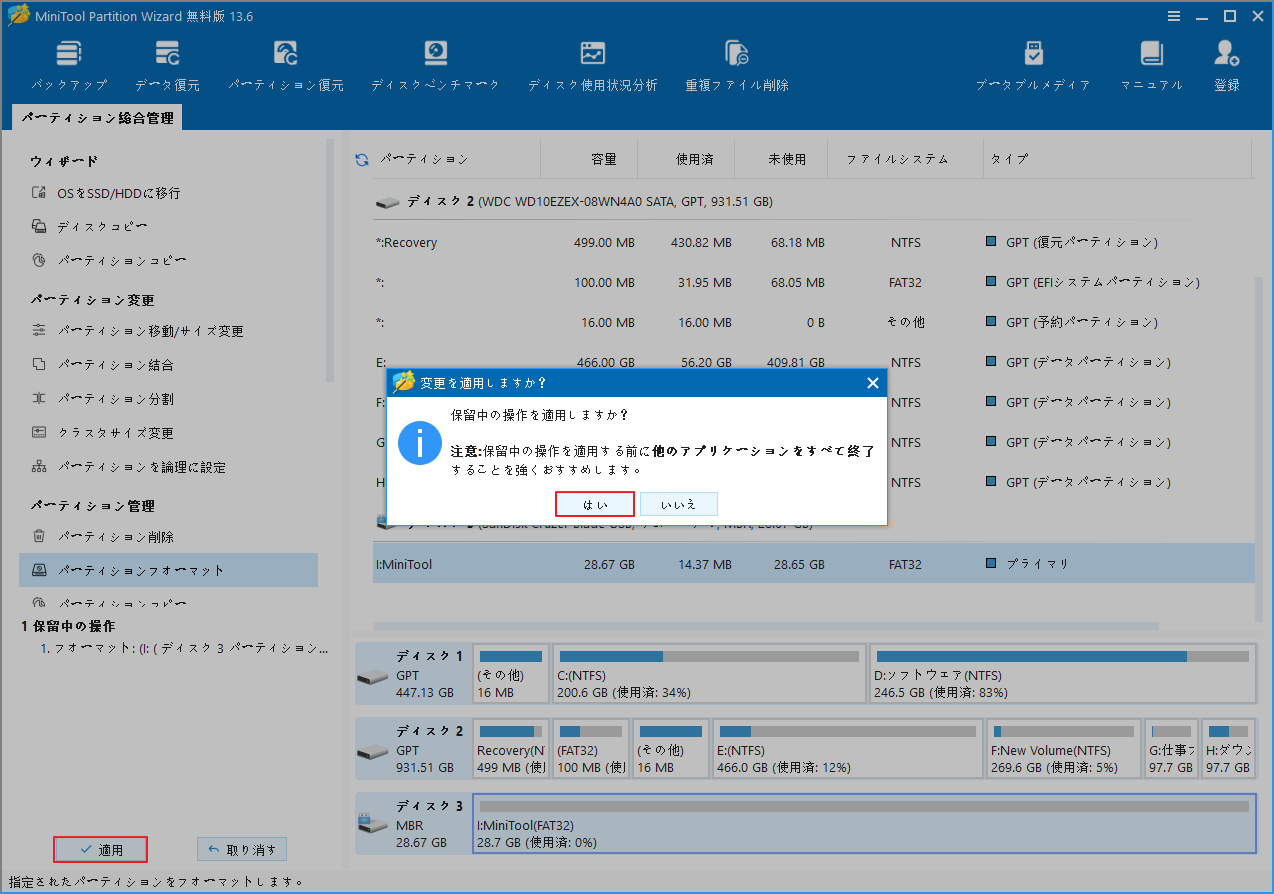The width and height of the screenshot is (1274, 894).
Task: Open the hamburger menu
Action: (1173, 16)
